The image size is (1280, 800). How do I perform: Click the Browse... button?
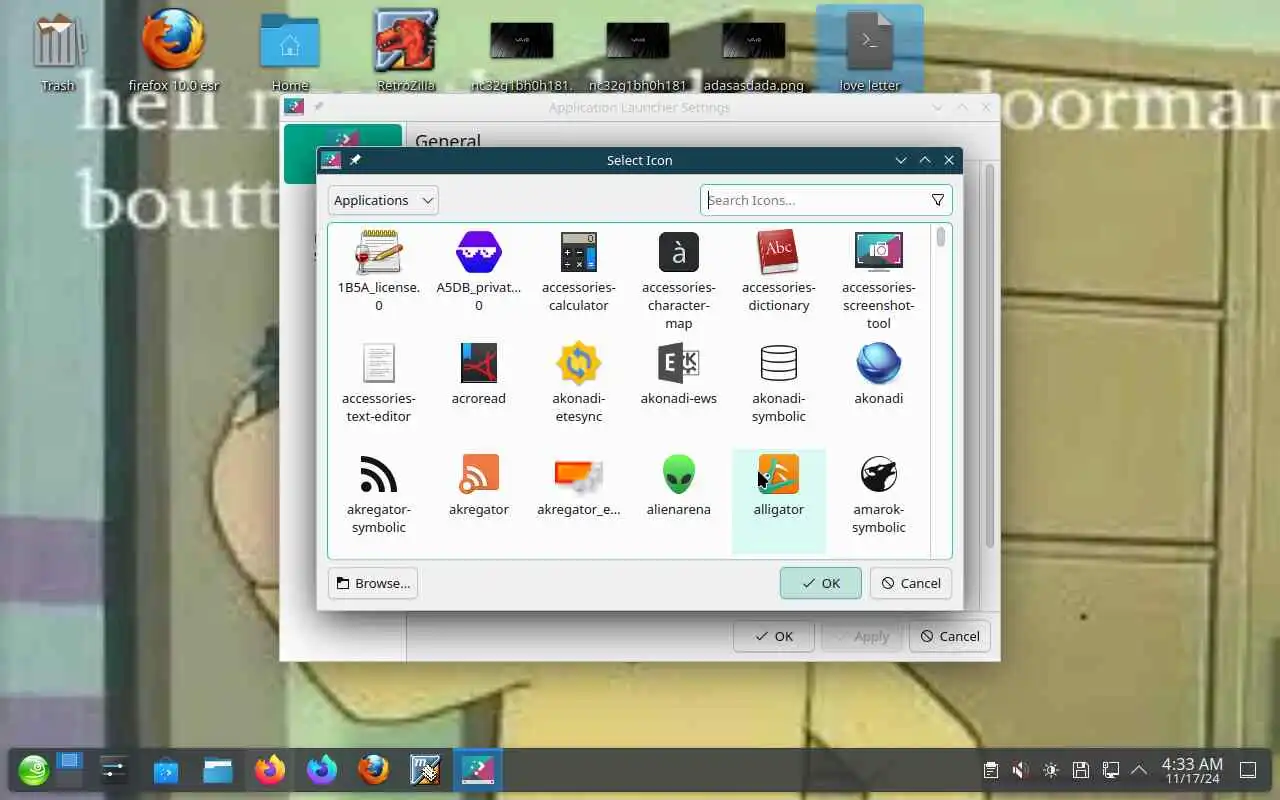[373, 583]
